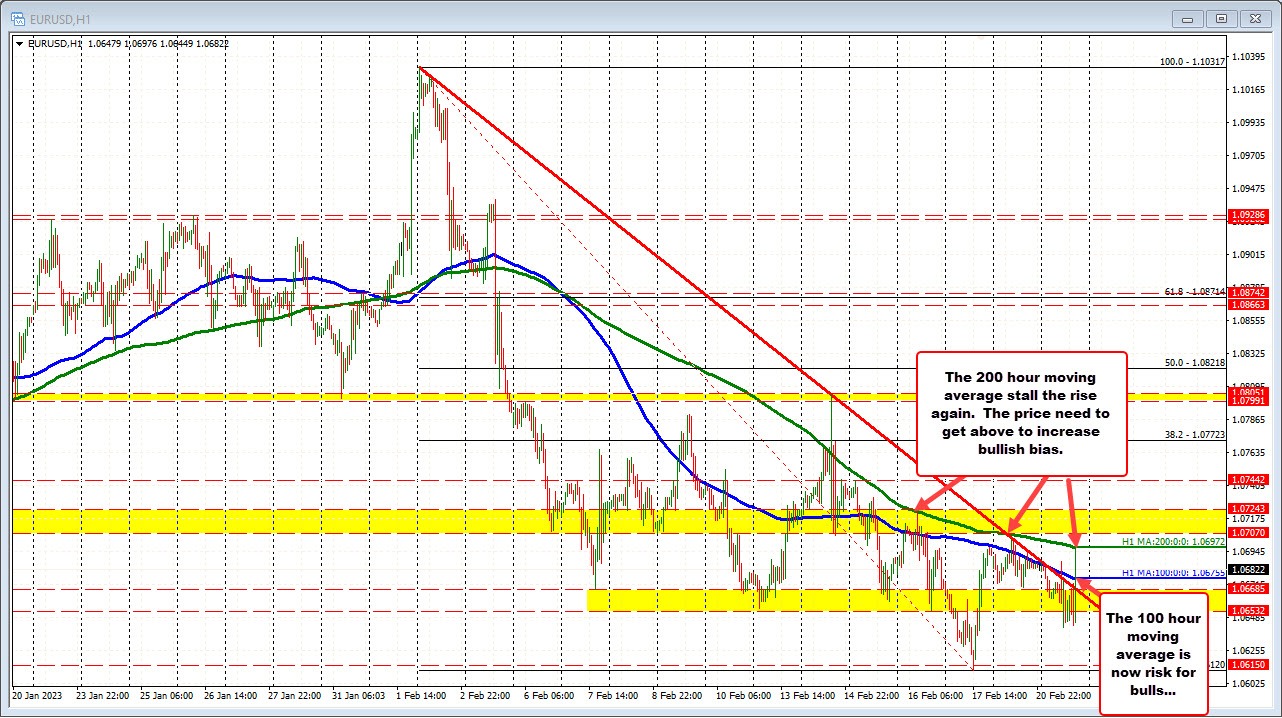Image resolution: width=1282 pixels, height=718 pixels.
Task: Expand the one-click trading triangle beside EURUSD,H1
Action: click(x=20, y=43)
